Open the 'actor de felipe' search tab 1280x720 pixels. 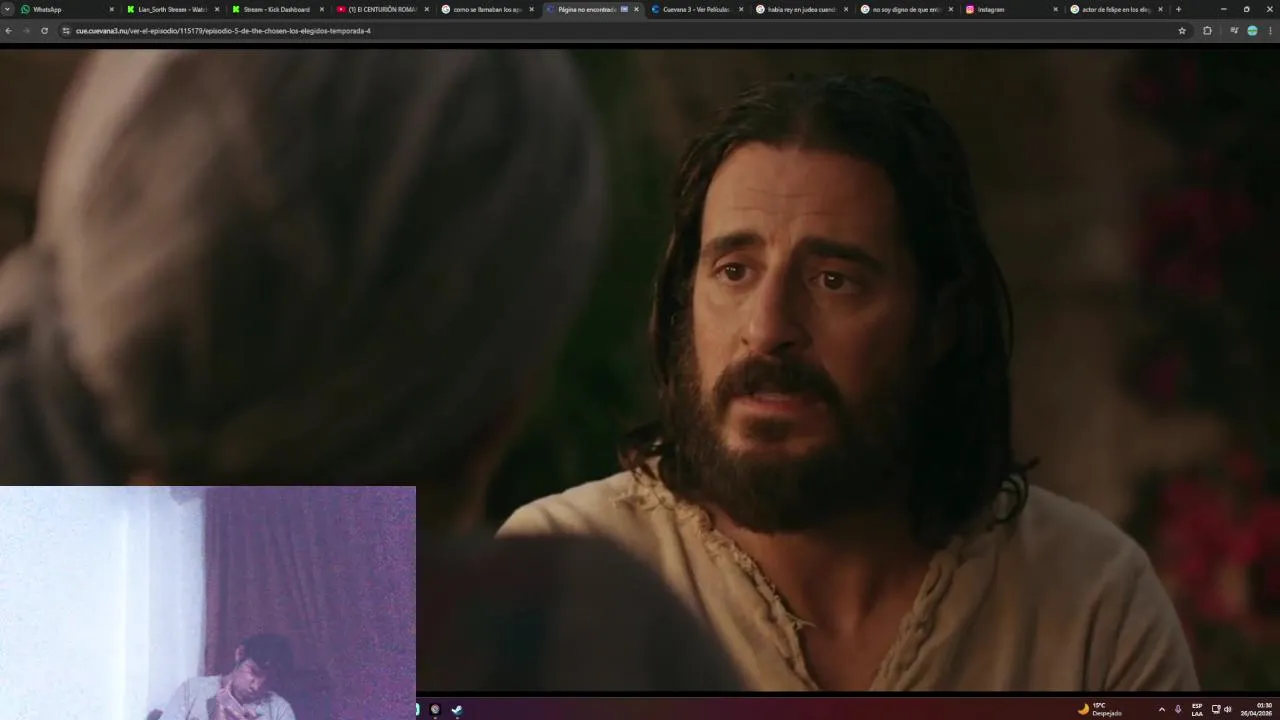(x=1114, y=9)
